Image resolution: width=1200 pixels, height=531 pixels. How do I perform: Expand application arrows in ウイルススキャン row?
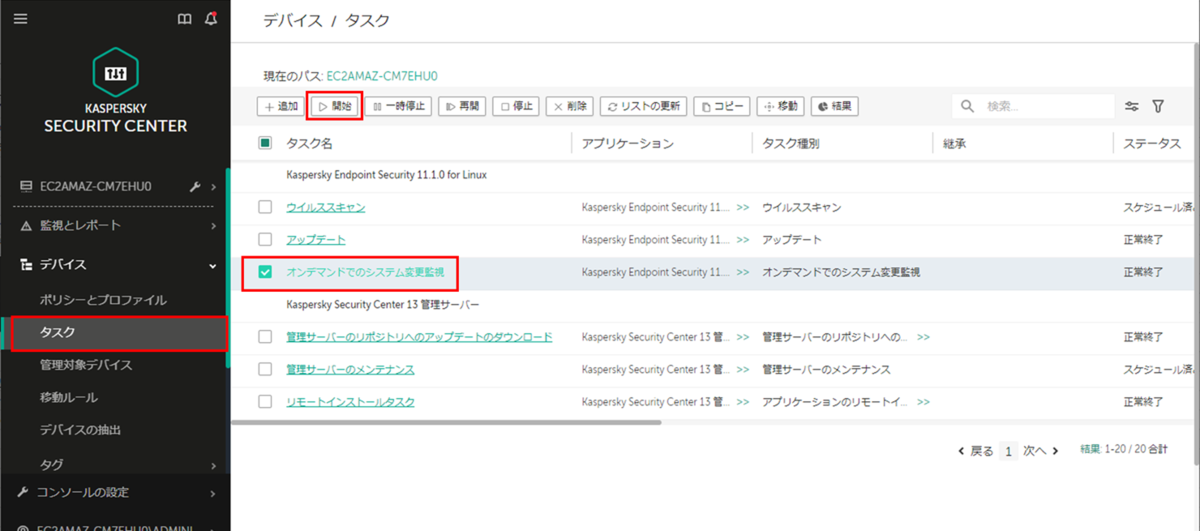743,207
